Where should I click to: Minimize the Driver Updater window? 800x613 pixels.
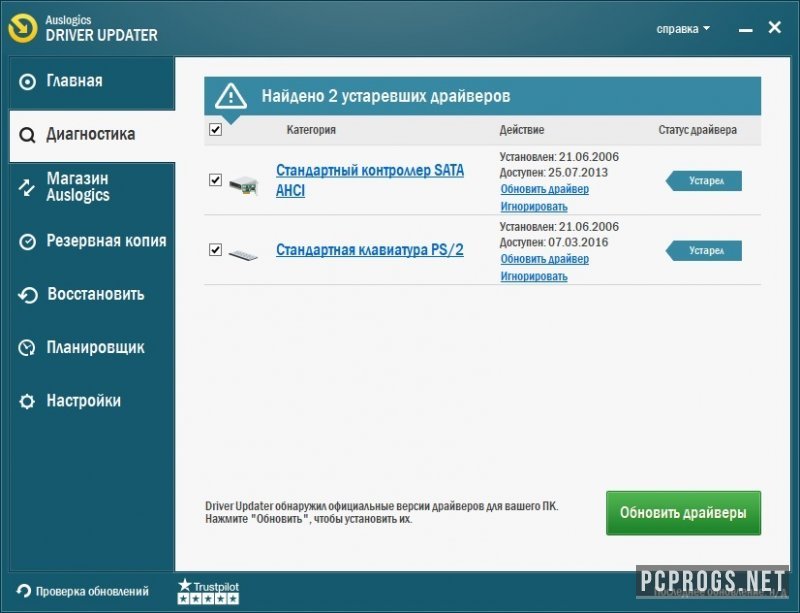(x=745, y=30)
